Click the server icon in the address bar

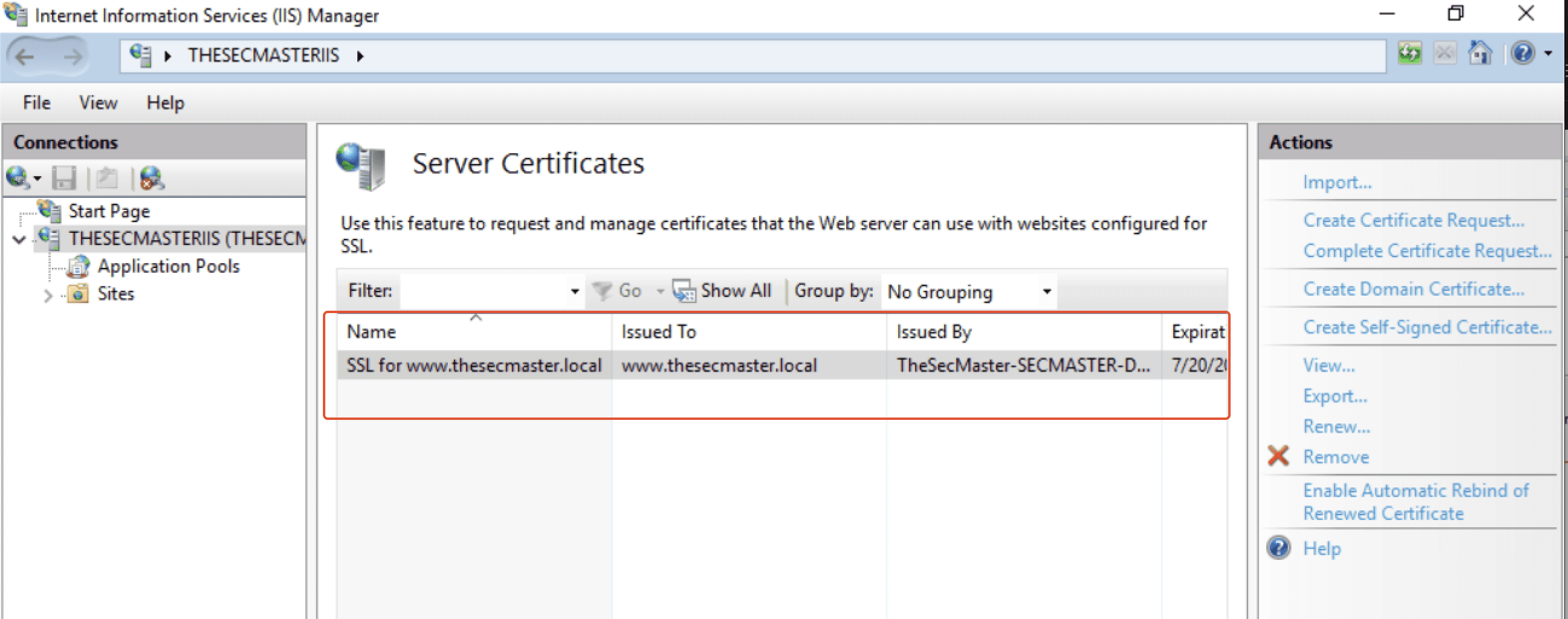click(x=141, y=56)
